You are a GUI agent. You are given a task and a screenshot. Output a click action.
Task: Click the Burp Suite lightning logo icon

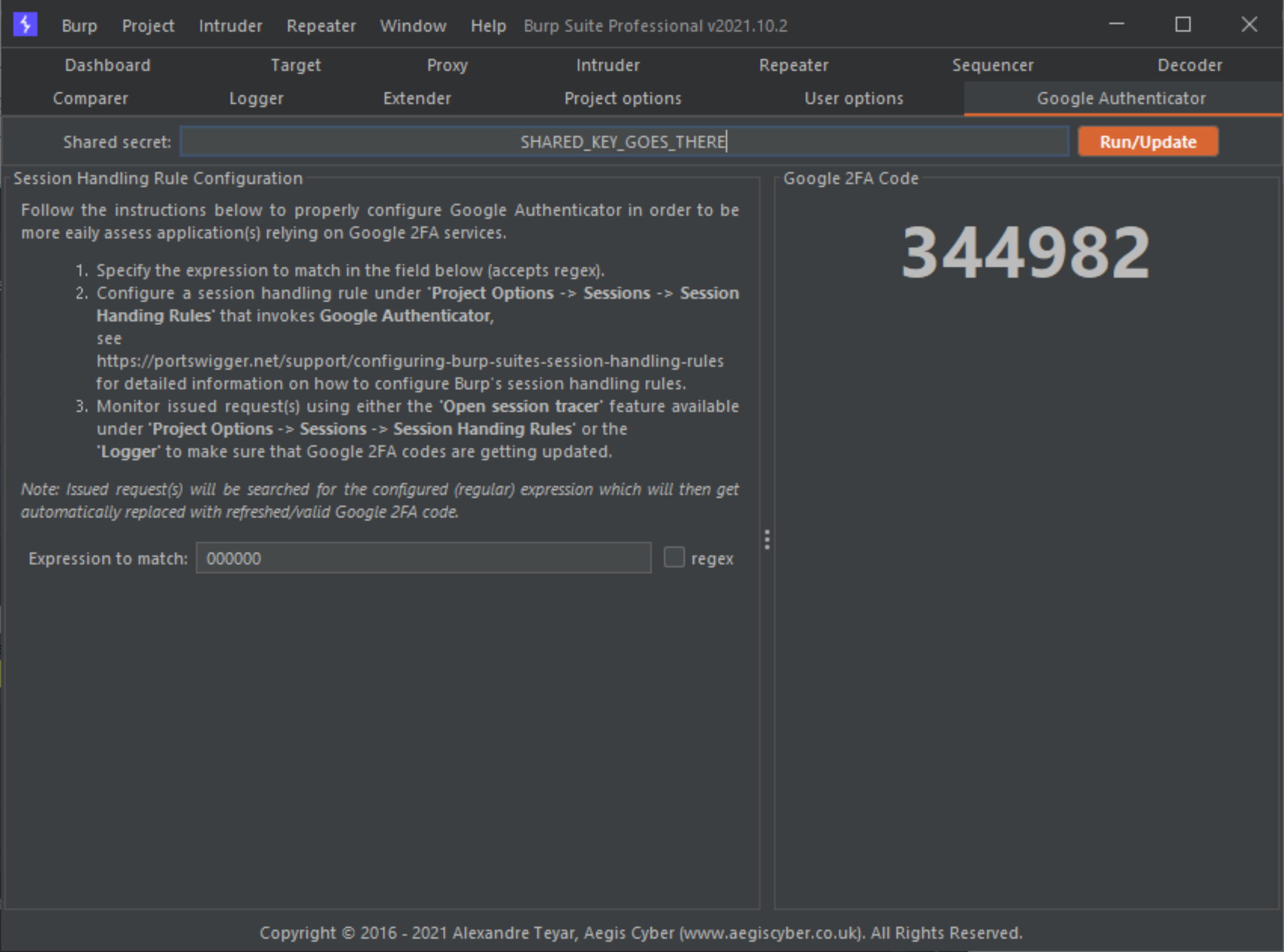(x=25, y=25)
